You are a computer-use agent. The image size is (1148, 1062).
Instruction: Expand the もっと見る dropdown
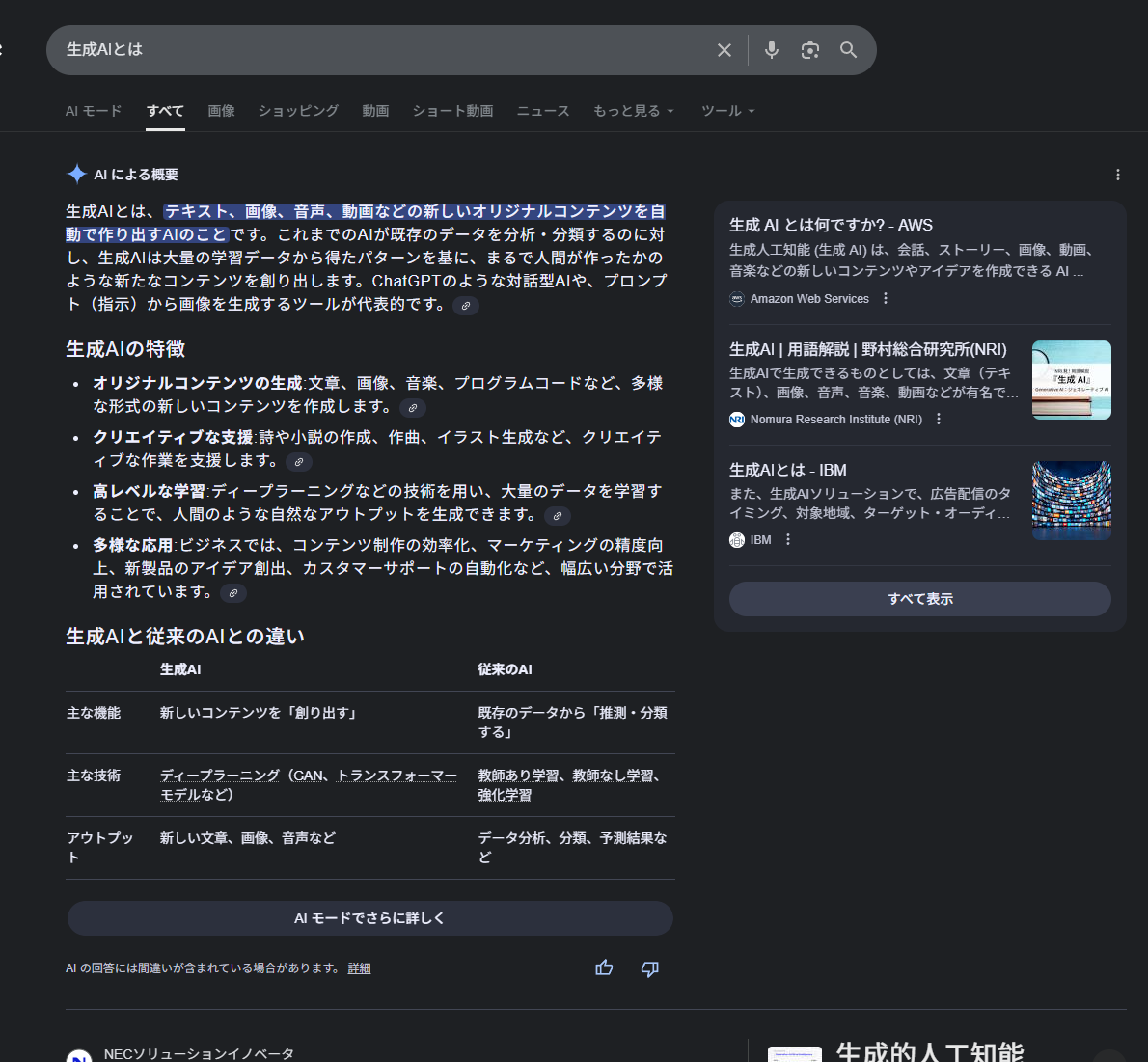point(633,111)
